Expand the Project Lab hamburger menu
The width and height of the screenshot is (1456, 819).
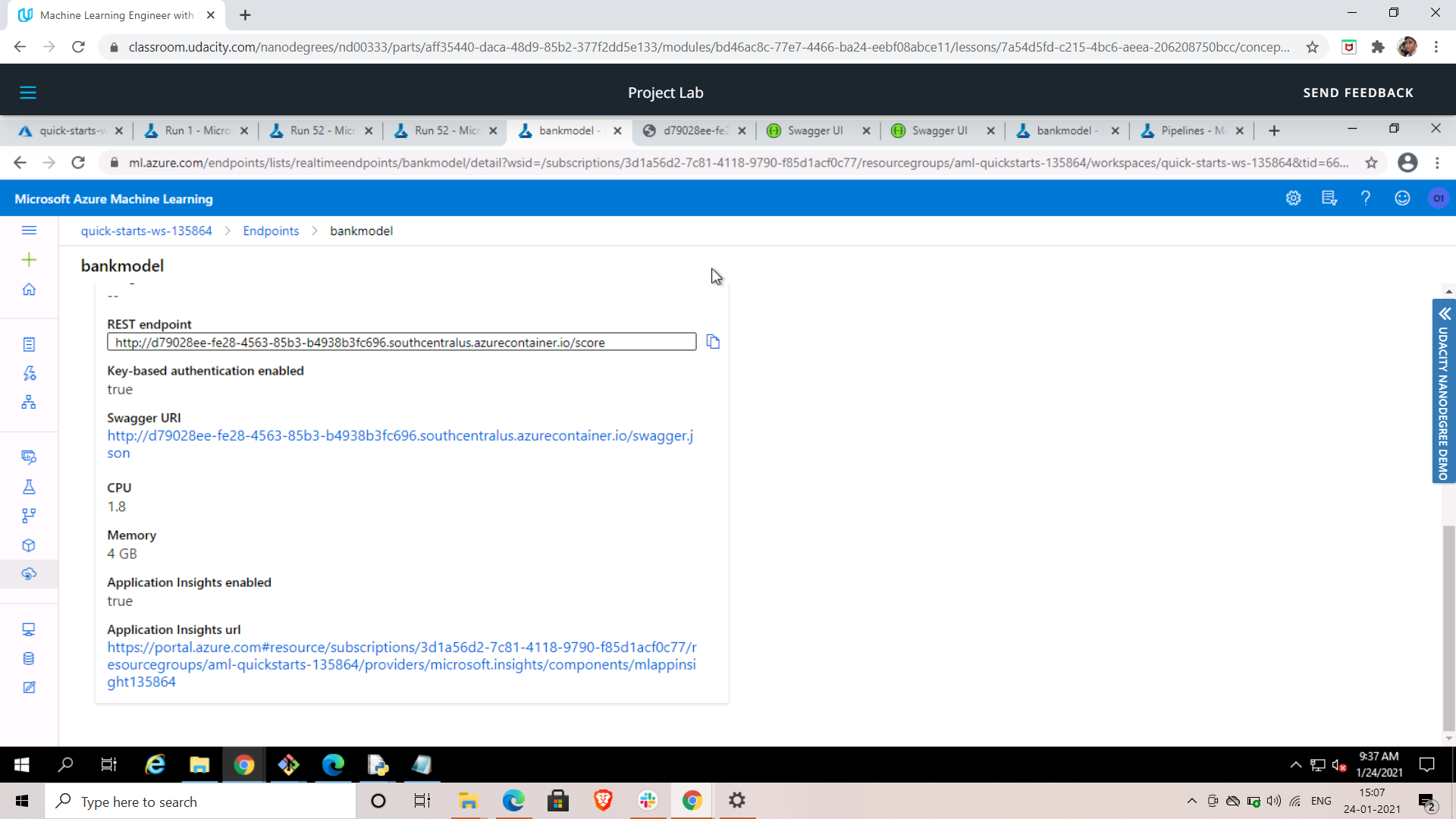pos(28,92)
